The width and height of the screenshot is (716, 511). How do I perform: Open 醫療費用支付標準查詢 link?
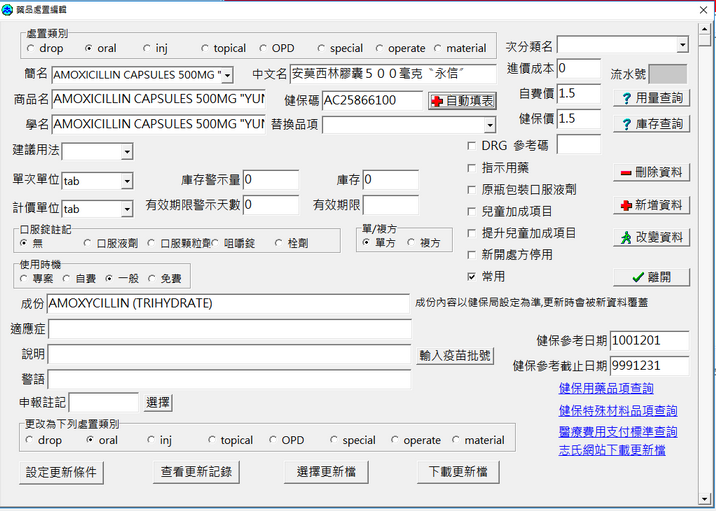pos(618,432)
